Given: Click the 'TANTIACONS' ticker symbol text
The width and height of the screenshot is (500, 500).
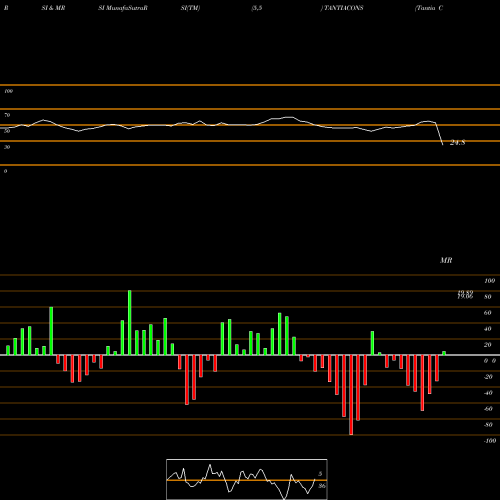Looking at the screenshot, I should tap(344, 8).
